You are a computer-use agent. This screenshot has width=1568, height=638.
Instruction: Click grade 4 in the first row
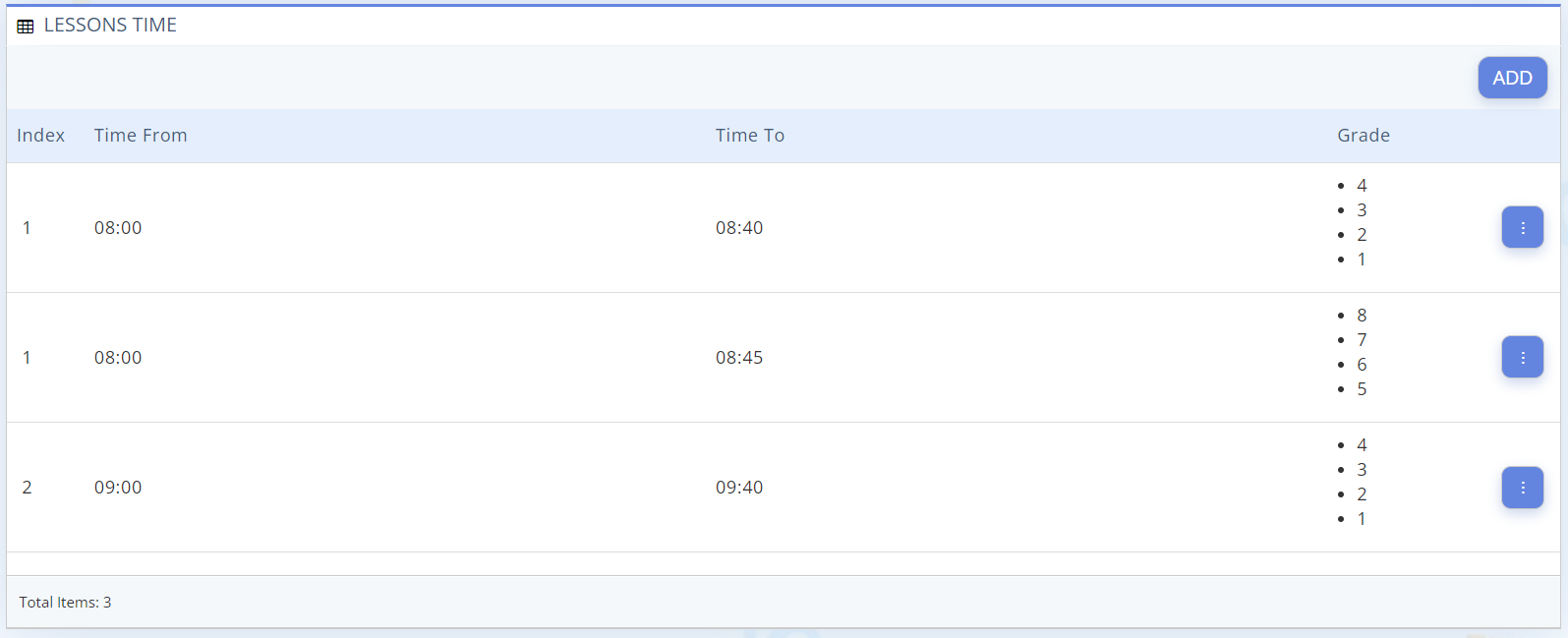[1362, 186]
